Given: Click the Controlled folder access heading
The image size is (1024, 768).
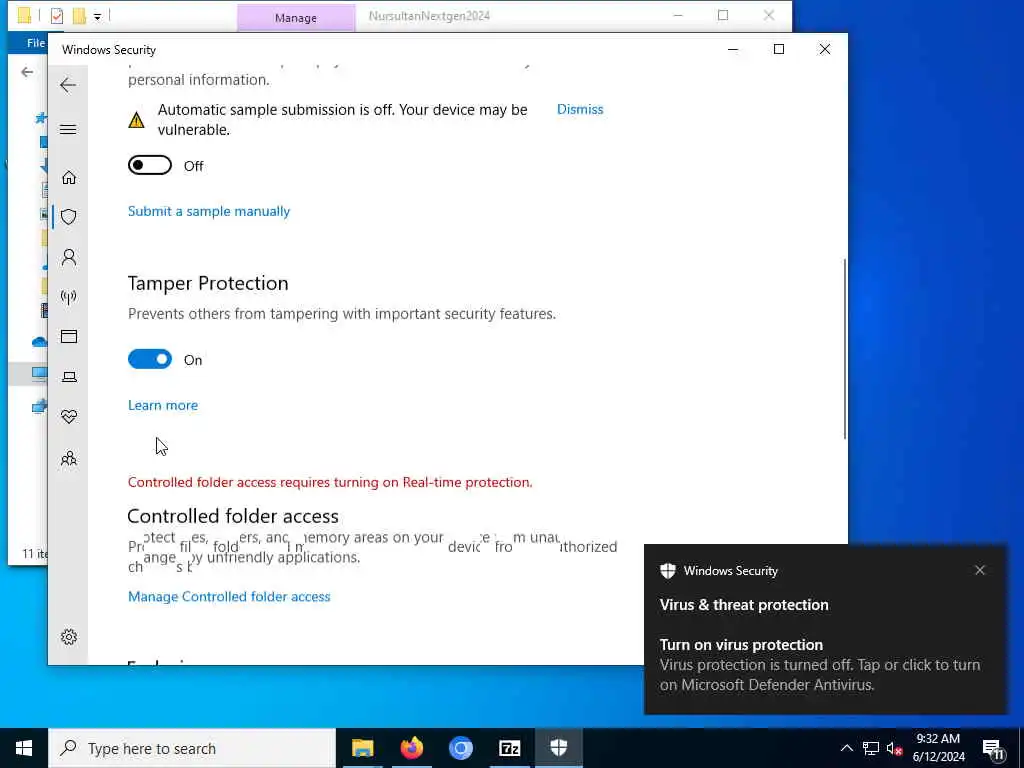Looking at the screenshot, I should point(233,516).
